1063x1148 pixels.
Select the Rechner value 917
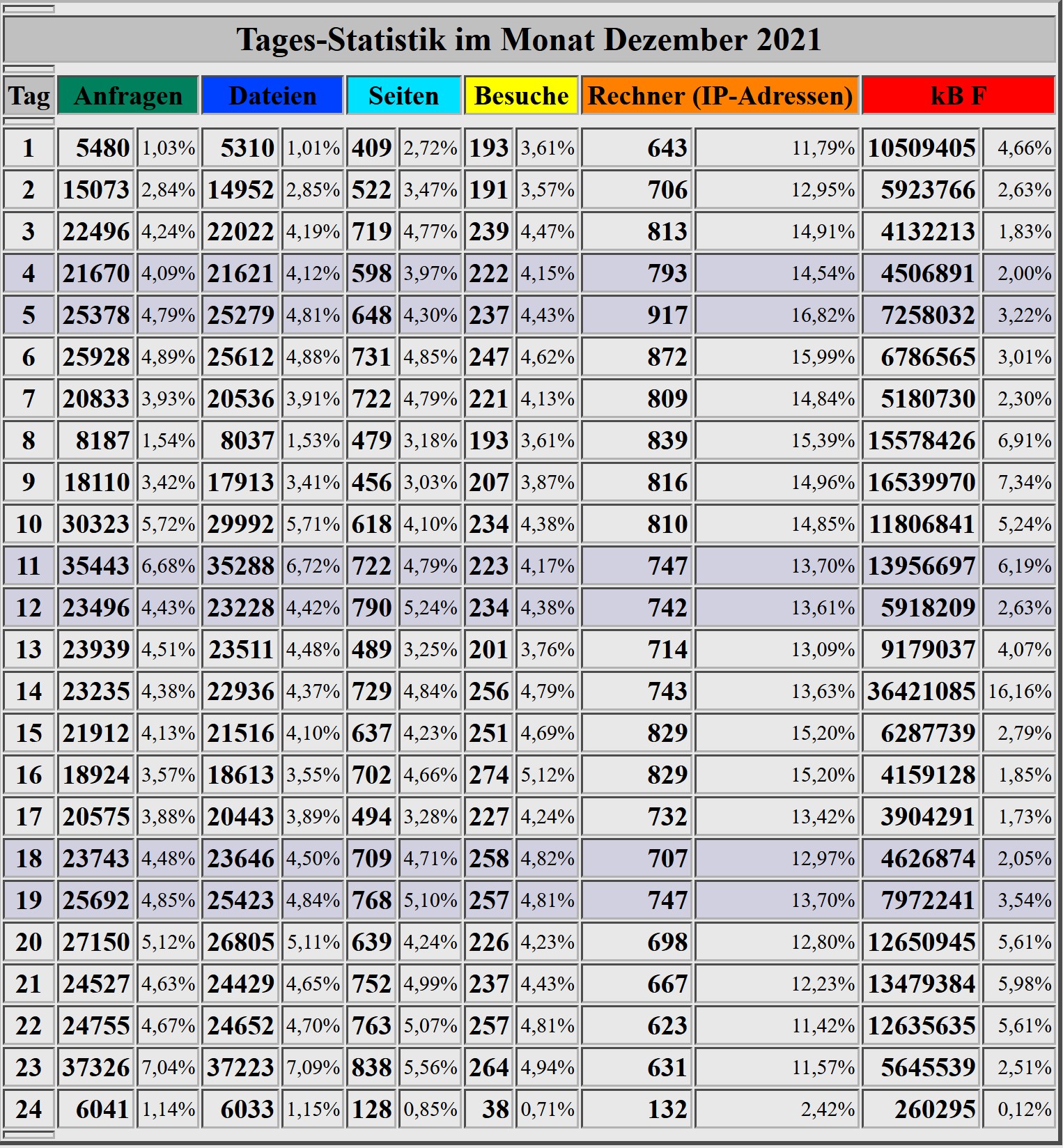point(667,315)
